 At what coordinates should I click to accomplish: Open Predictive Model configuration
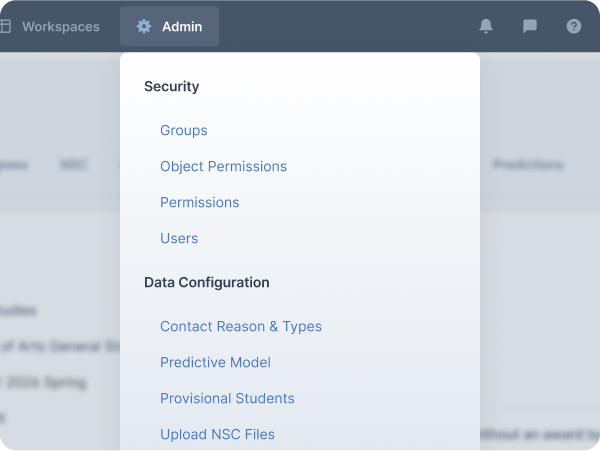point(215,363)
